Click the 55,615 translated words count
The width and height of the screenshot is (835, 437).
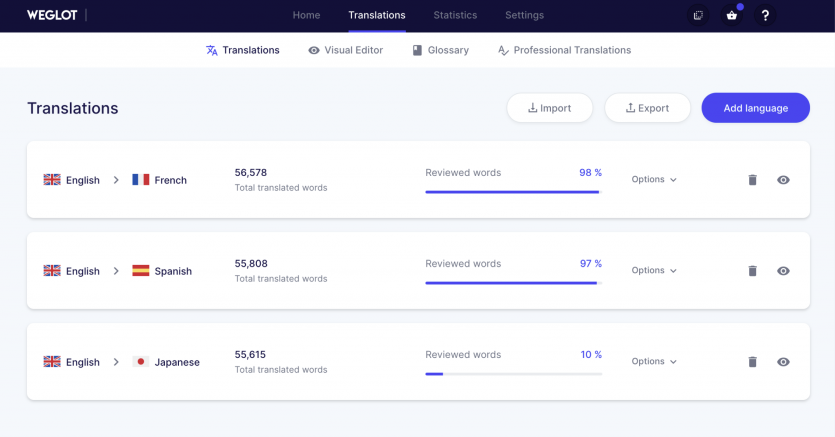(x=250, y=354)
